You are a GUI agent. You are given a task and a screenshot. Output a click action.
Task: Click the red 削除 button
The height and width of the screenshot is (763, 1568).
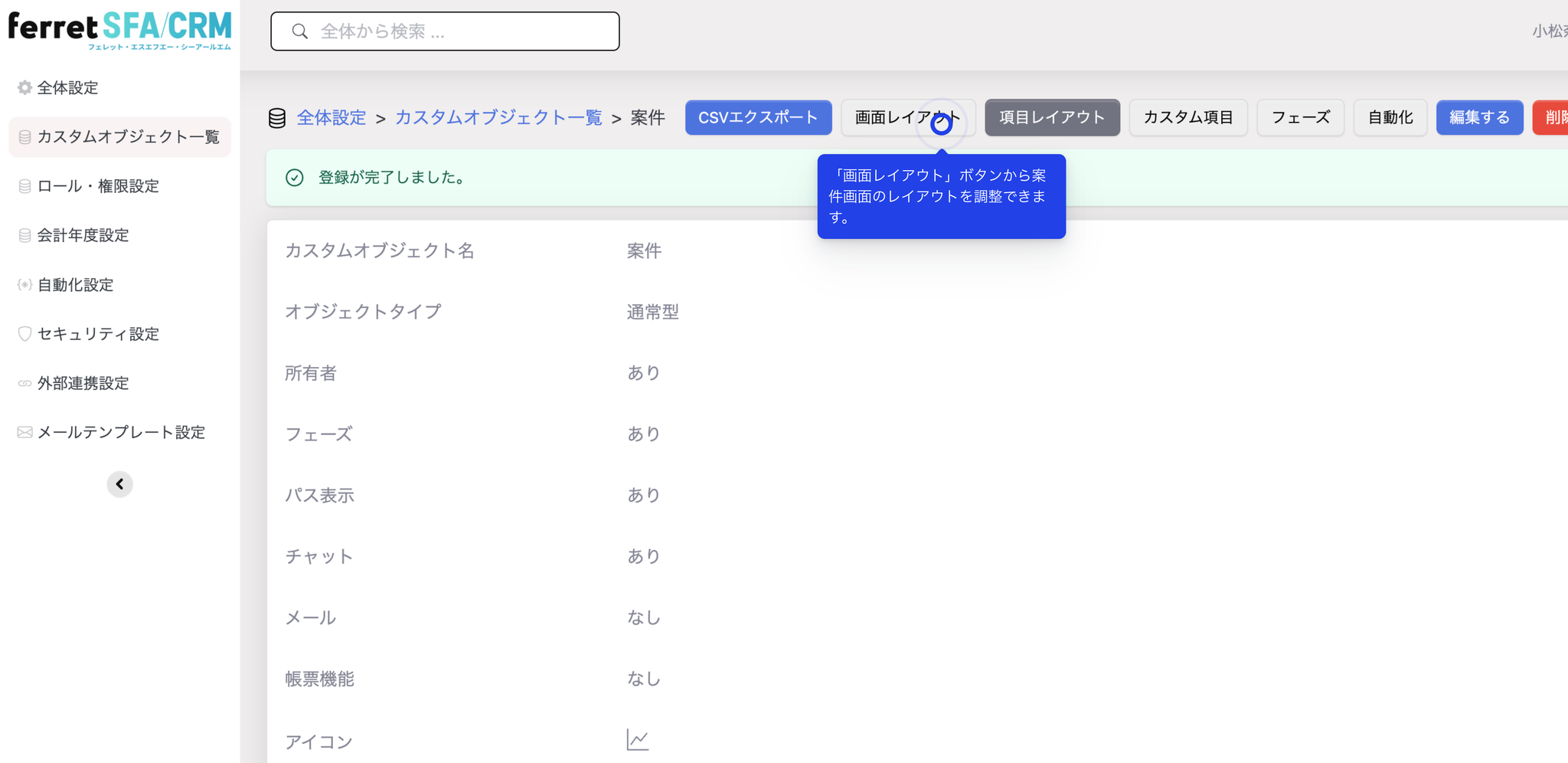pyautogui.click(x=1551, y=117)
